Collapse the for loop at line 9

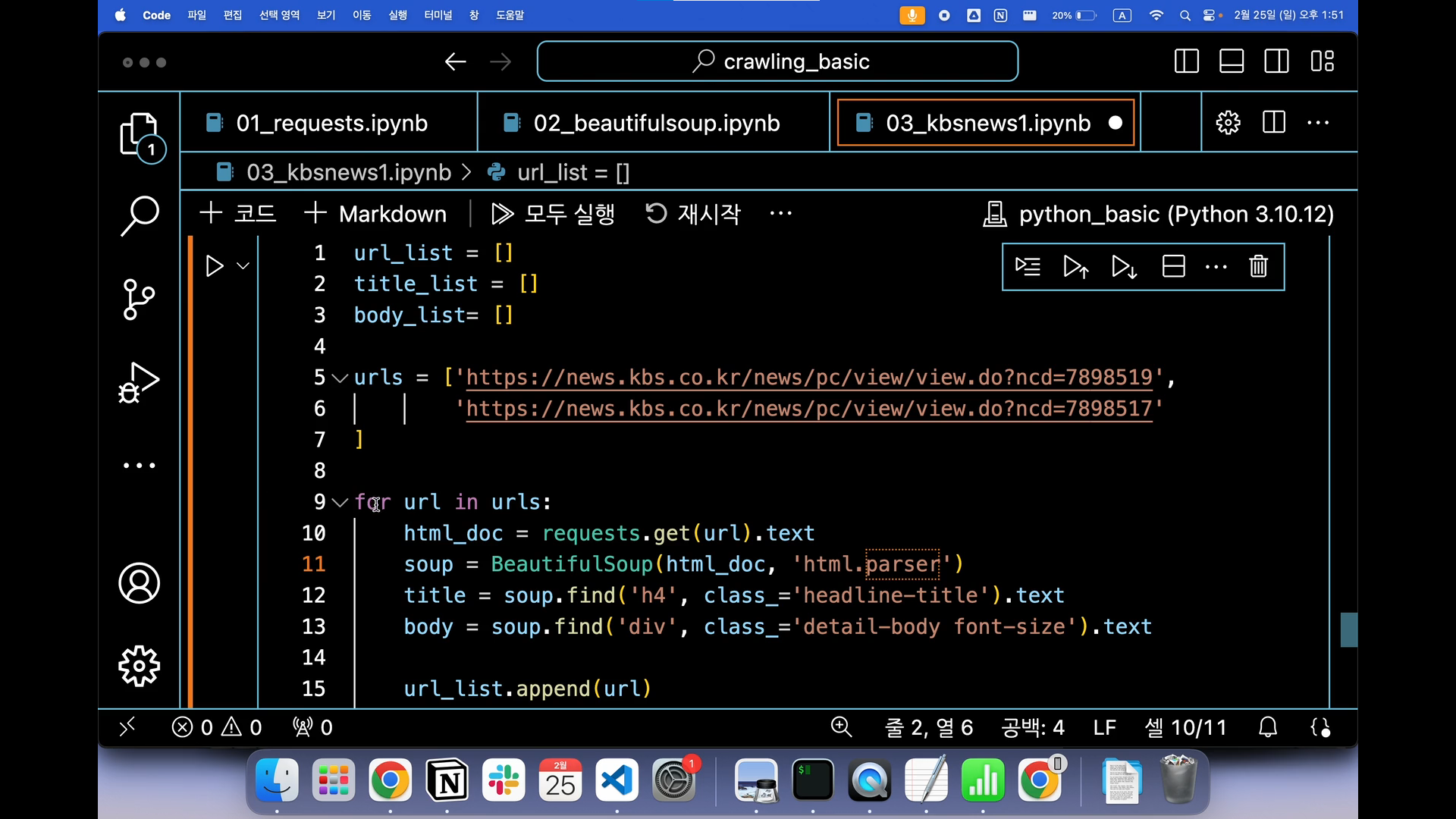tap(340, 502)
